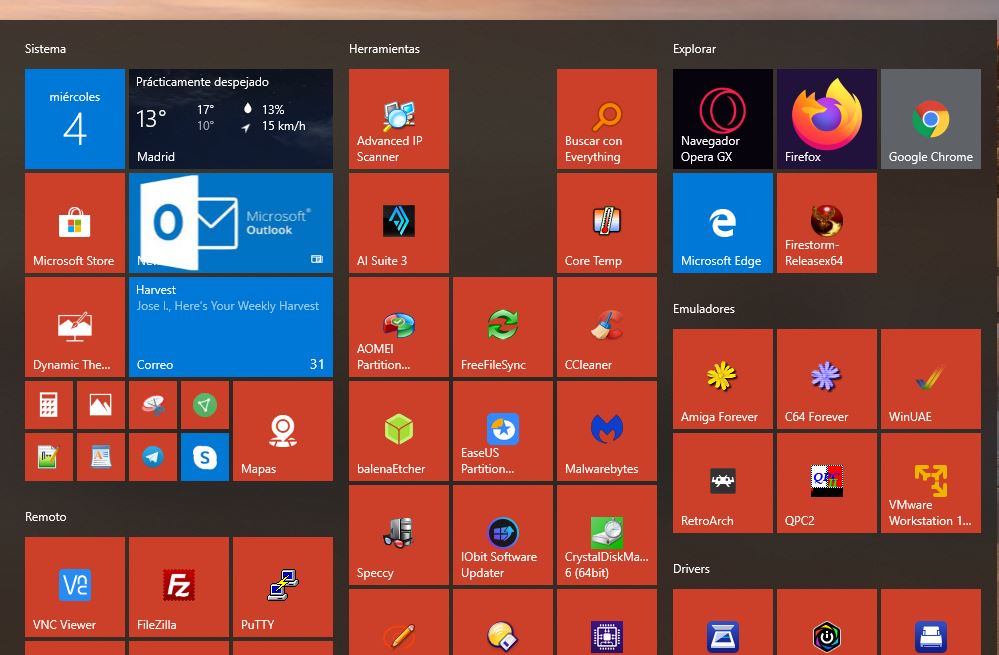Viewport: 999px width, 655px height.
Task: Open Google Chrome tile
Action: pos(931,119)
